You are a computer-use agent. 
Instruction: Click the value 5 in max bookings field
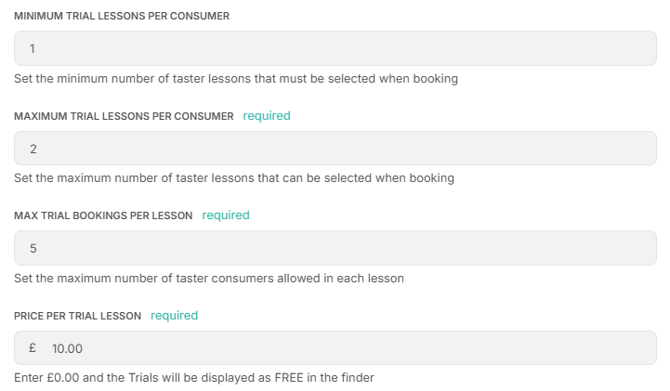click(33, 248)
